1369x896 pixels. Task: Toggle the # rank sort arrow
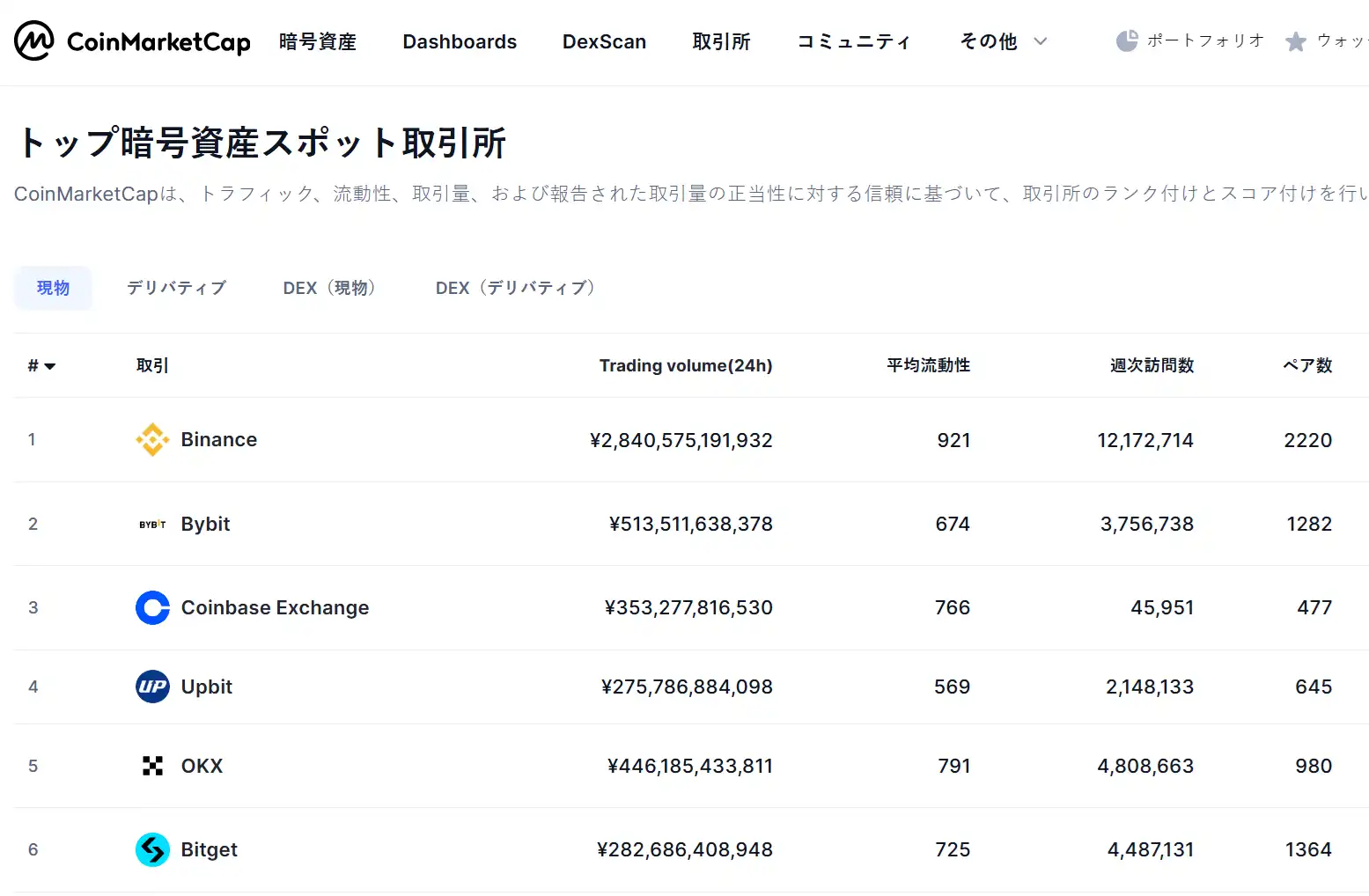50,366
